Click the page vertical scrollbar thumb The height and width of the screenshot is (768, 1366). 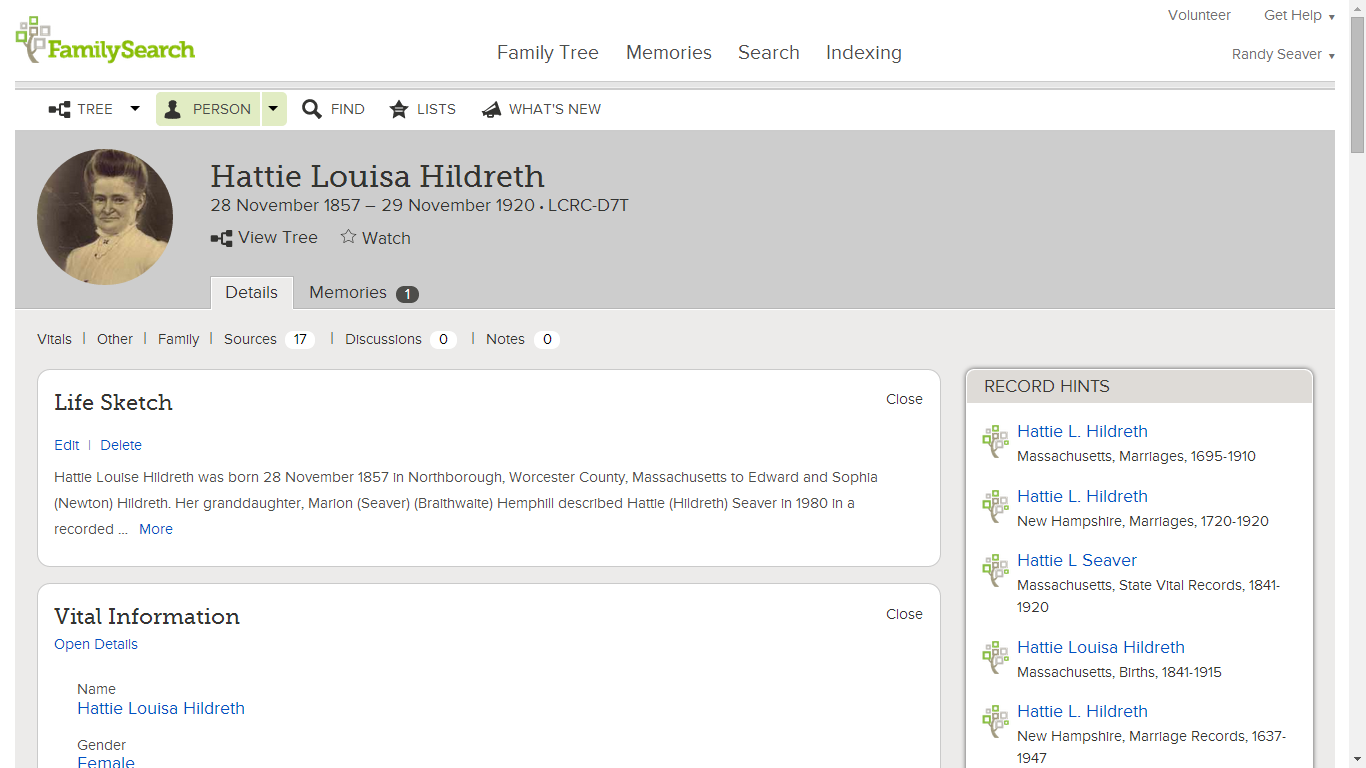point(1357,85)
